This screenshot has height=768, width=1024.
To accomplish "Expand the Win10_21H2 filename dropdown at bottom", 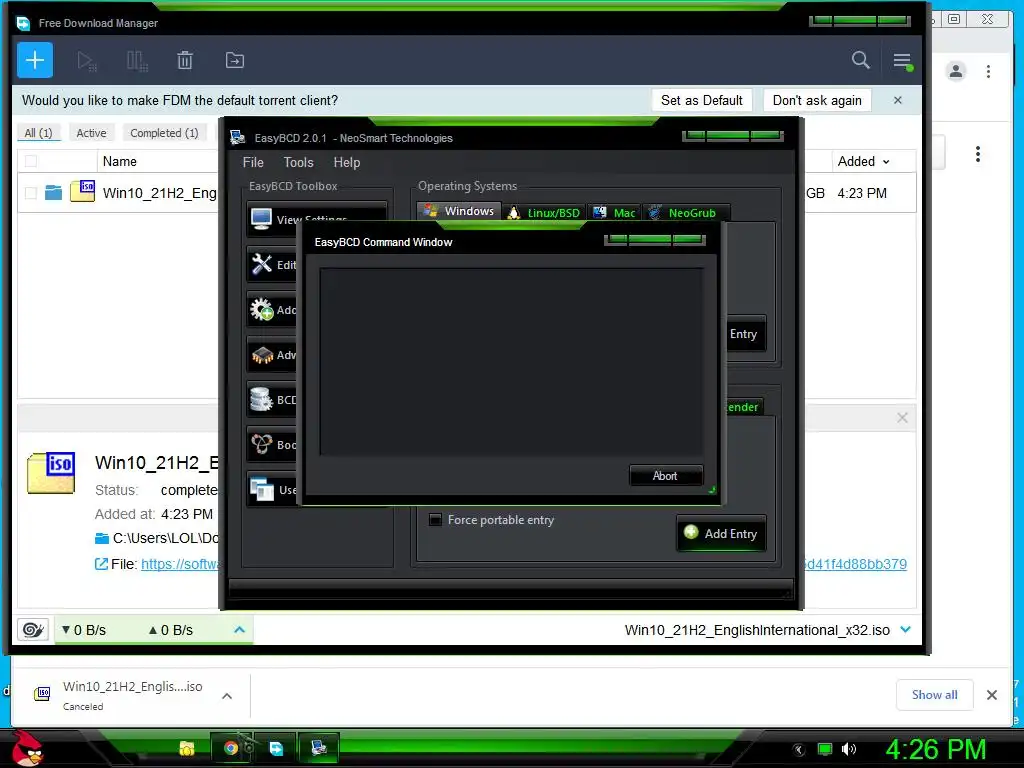I will (905, 630).
